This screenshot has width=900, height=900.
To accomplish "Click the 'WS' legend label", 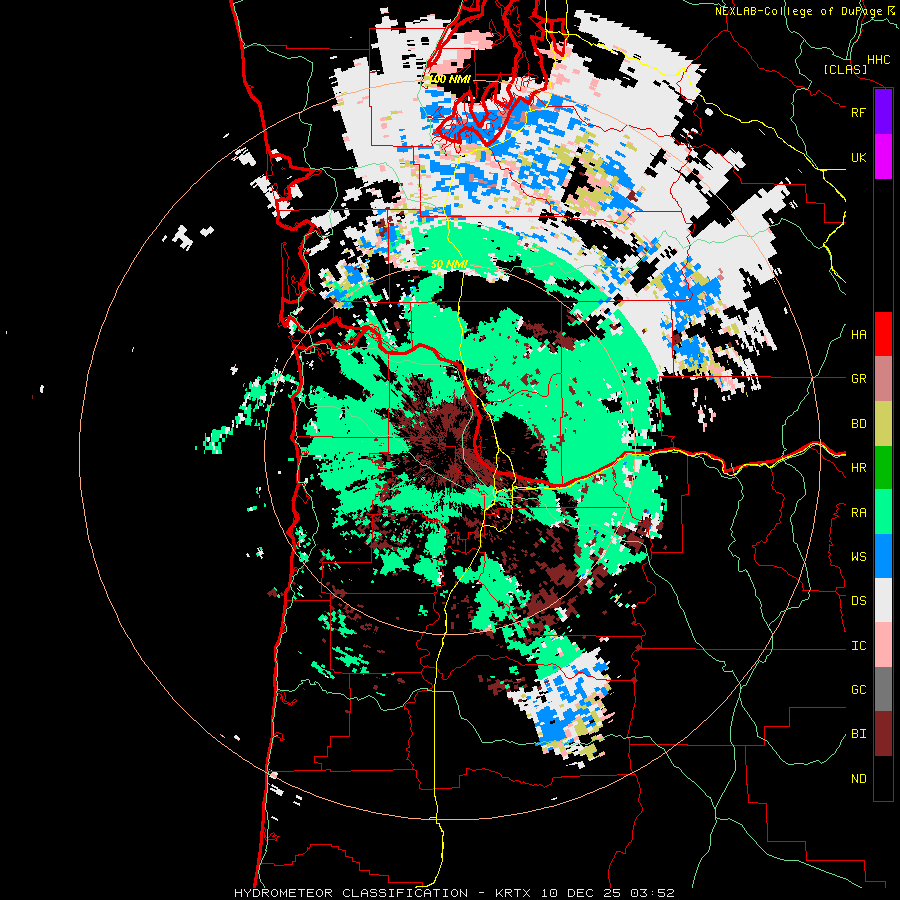I will pyautogui.click(x=859, y=557).
